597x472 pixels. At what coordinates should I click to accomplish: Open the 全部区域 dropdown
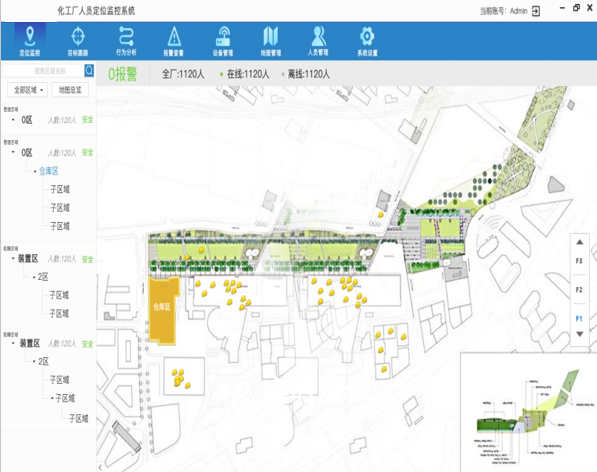pyautogui.click(x=27, y=90)
